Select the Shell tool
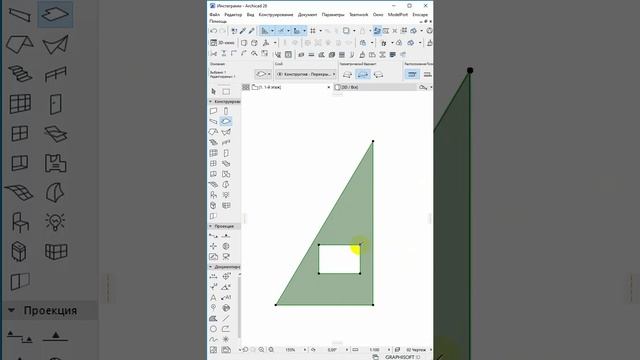Image resolution: width=640 pixels, height=360 pixels. pos(226,132)
